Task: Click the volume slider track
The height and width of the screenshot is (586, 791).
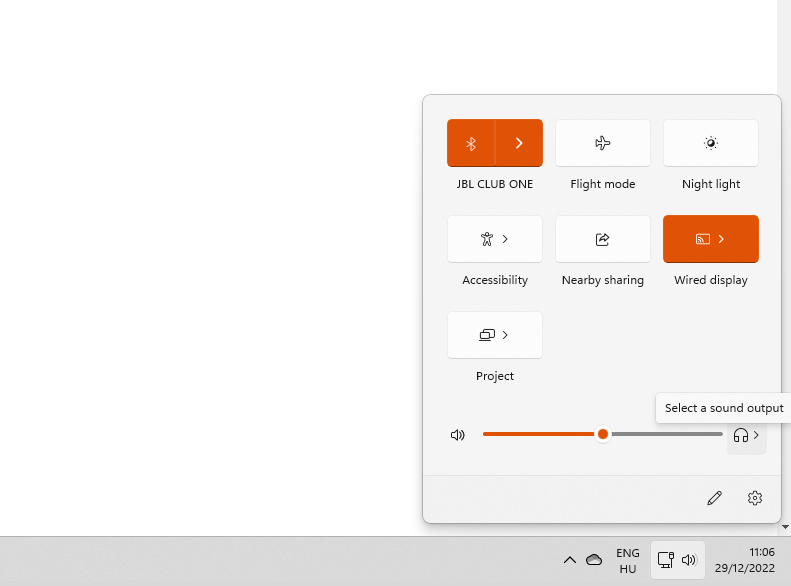Action: [x=603, y=434]
